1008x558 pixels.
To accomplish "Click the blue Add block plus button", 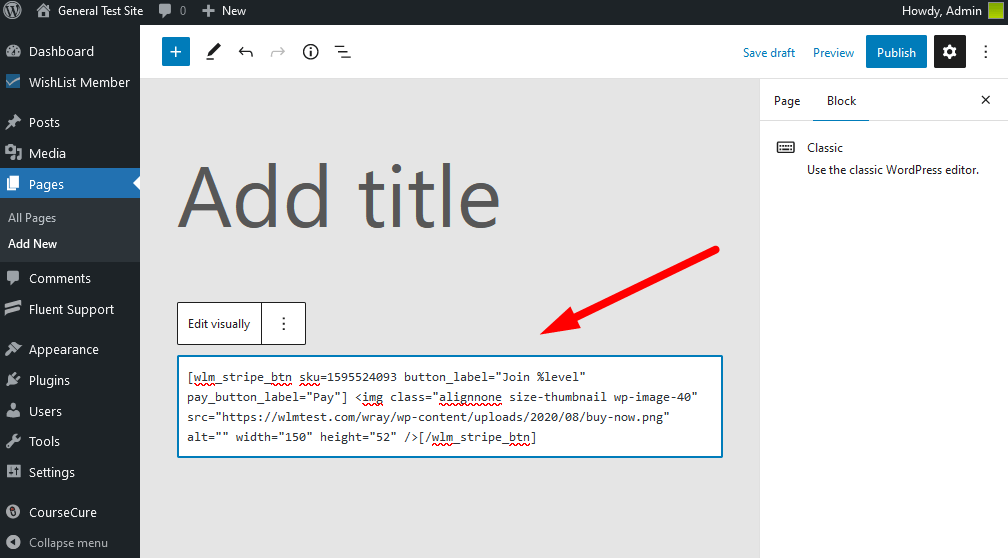I will click(176, 52).
